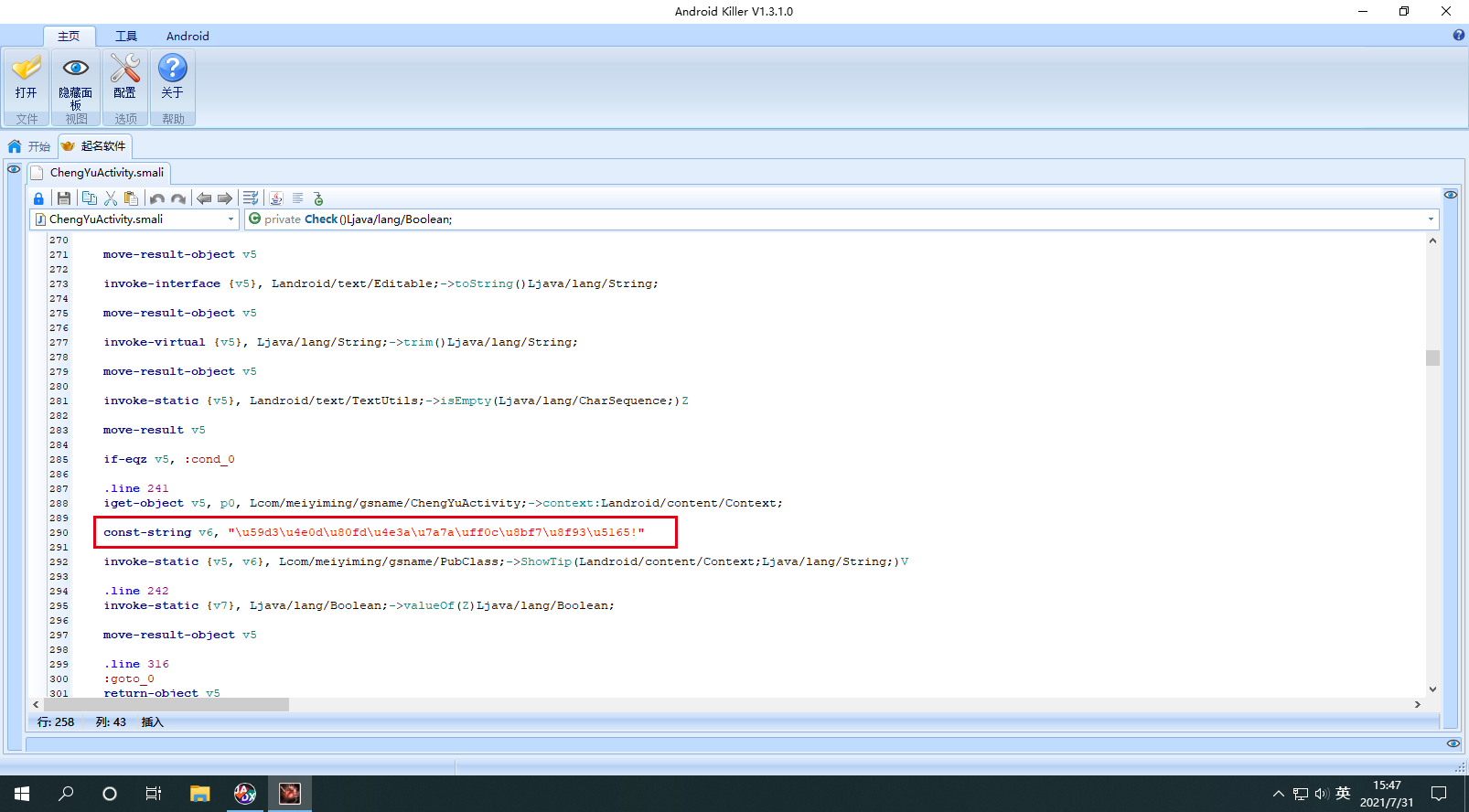Click the 'if-eqz v5, :cond_0' line

click(x=169, y=459)
